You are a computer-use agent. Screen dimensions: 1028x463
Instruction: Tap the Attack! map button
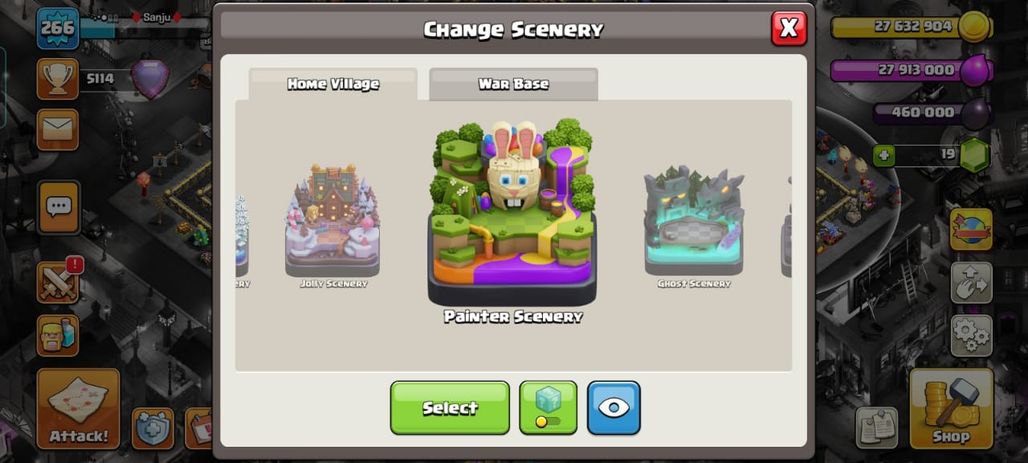point(78,409)
